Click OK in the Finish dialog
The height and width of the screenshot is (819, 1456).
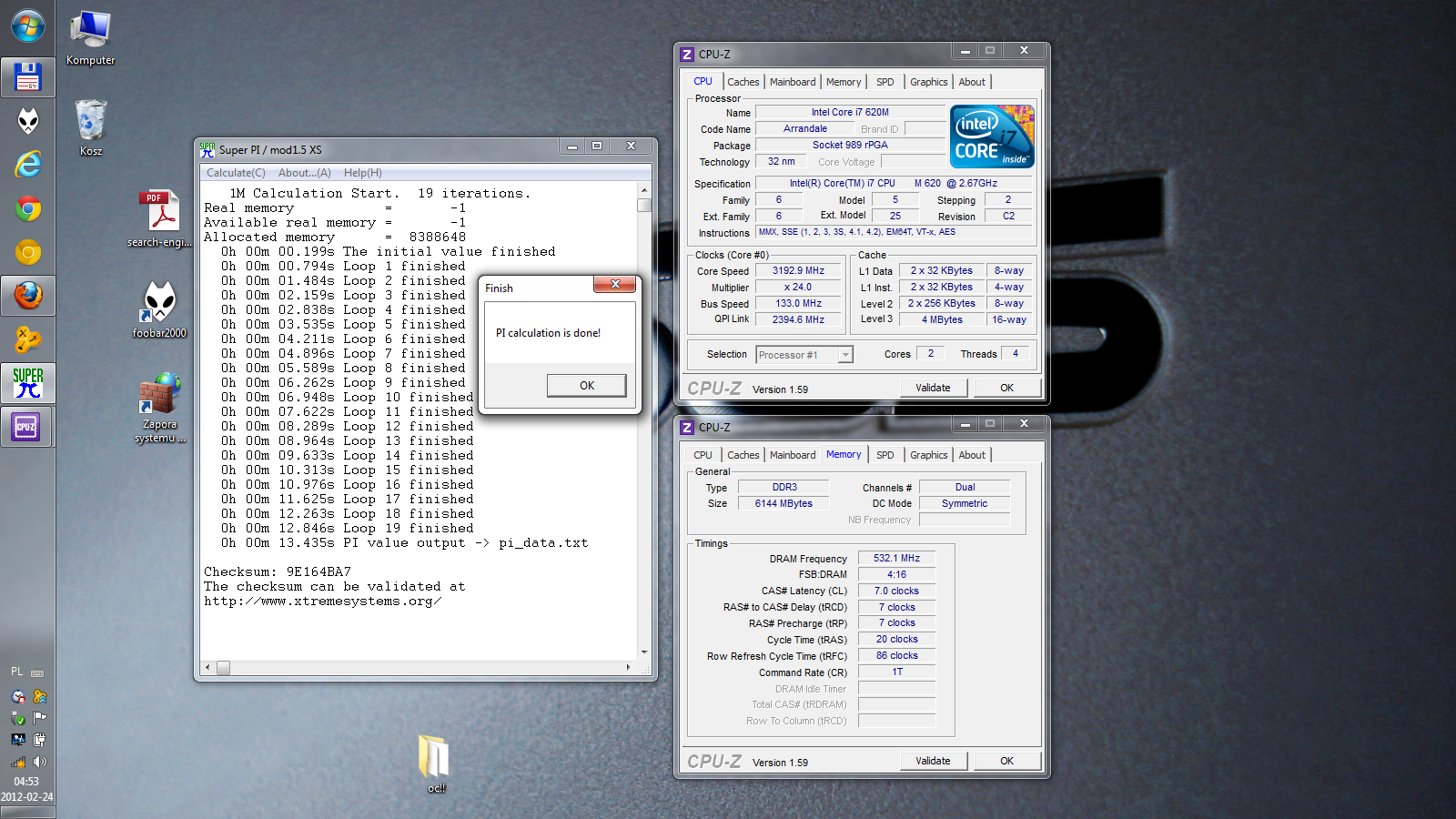pos(587,386)
